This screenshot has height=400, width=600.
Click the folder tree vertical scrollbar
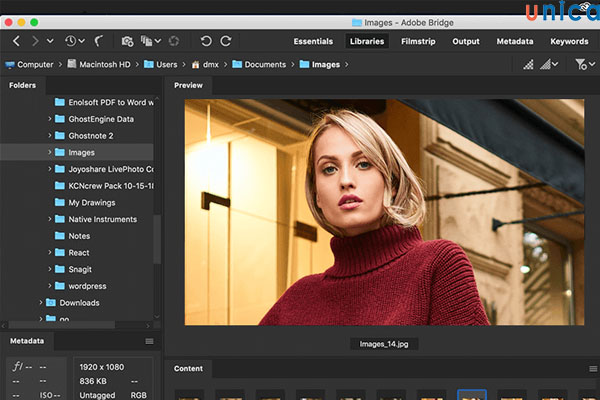pyautogui.click(x=157, y=239)
